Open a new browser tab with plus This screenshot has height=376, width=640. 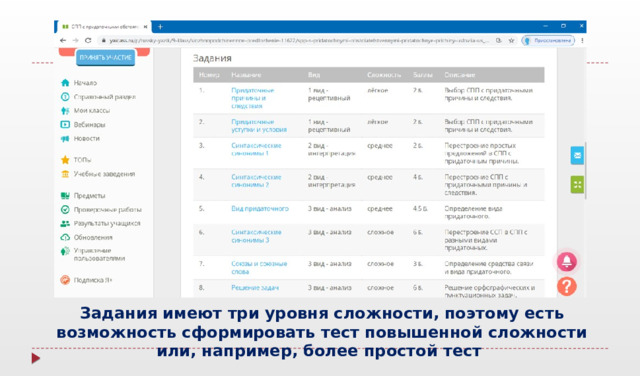click(160, 27)
